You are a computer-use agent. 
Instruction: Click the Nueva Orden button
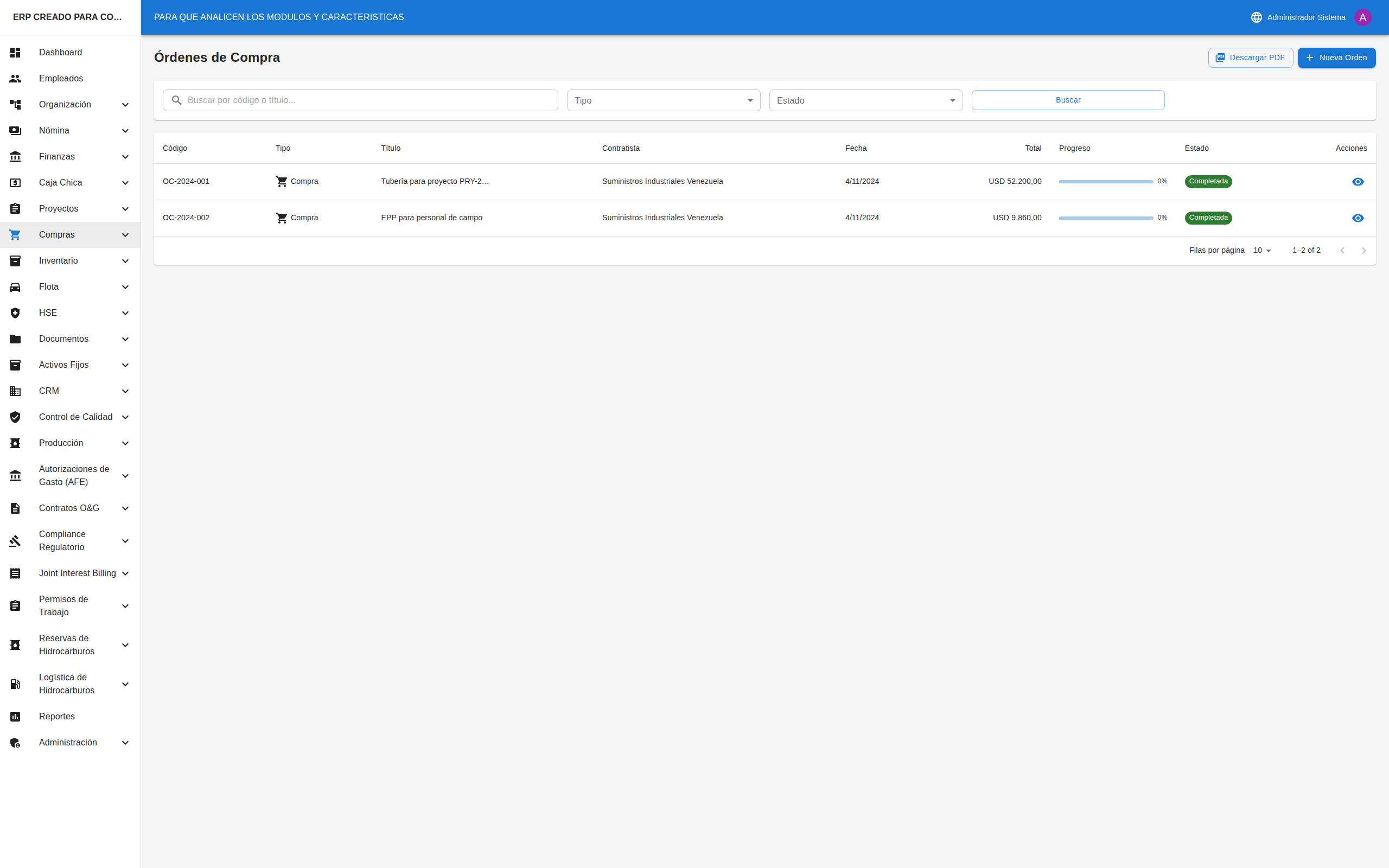(x=1336, y=58)
